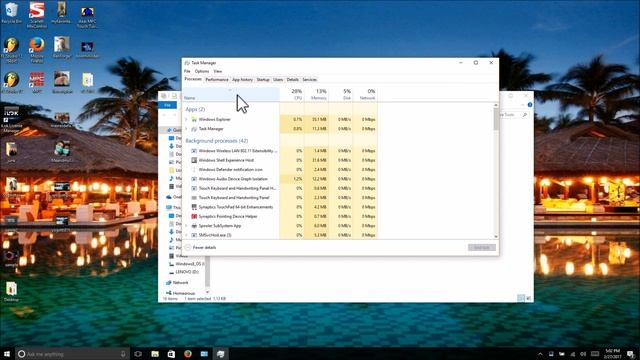Screen dimensions: 640x360
Task: Select the Touch Keyboard and Handwriting Panel row
Action: click(279, 198)
